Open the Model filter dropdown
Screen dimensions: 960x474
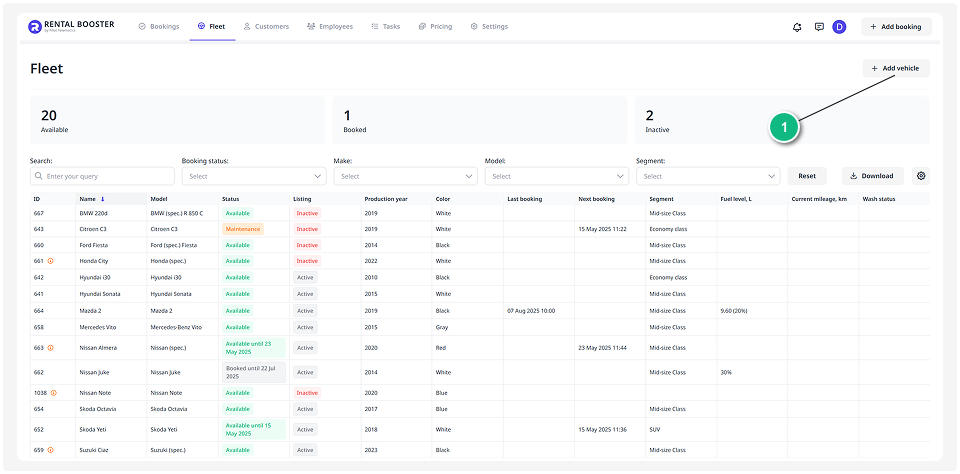click(x=556, y=176)
